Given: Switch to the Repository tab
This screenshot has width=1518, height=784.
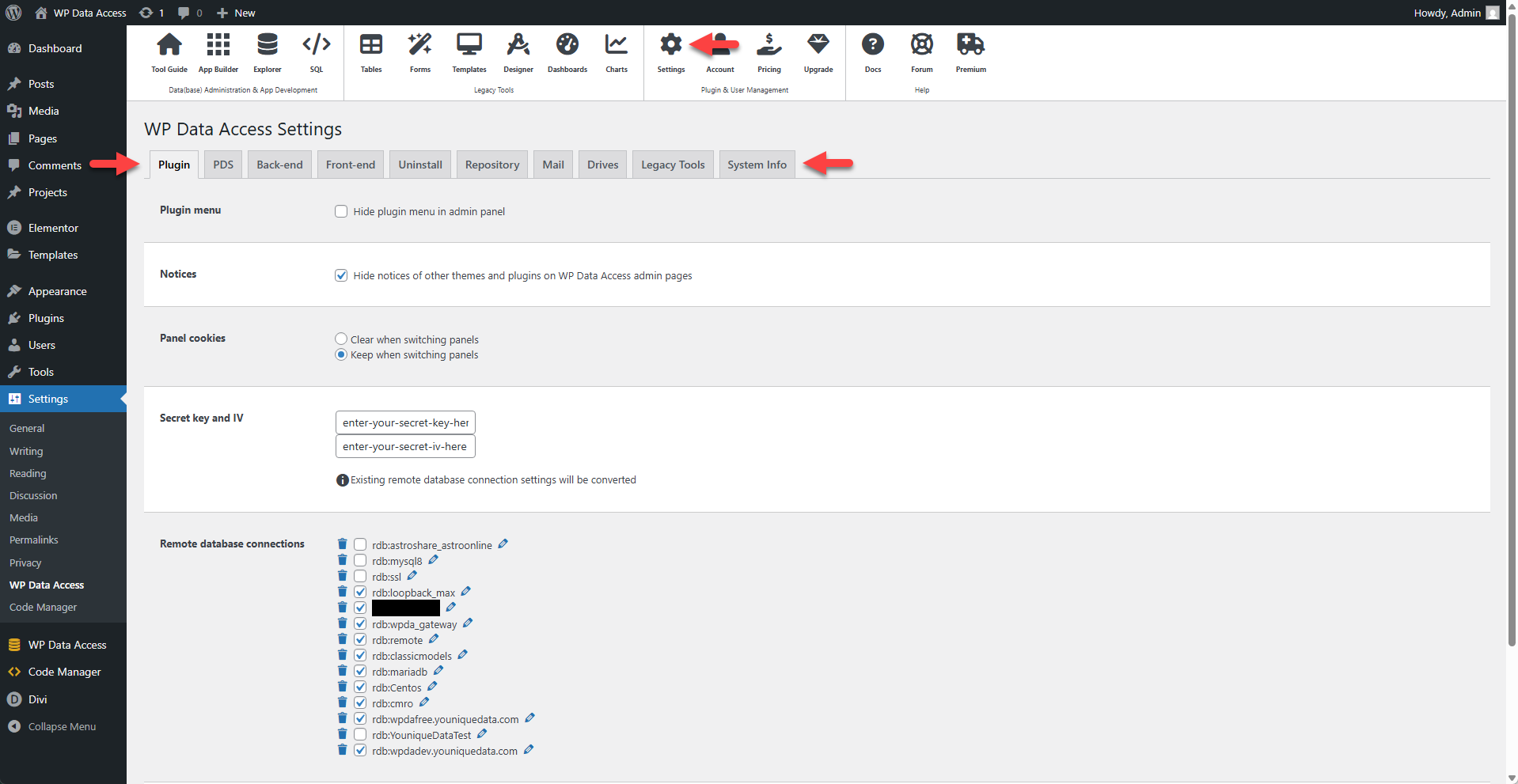Looking at the screenshot, I should pos(491,165).
